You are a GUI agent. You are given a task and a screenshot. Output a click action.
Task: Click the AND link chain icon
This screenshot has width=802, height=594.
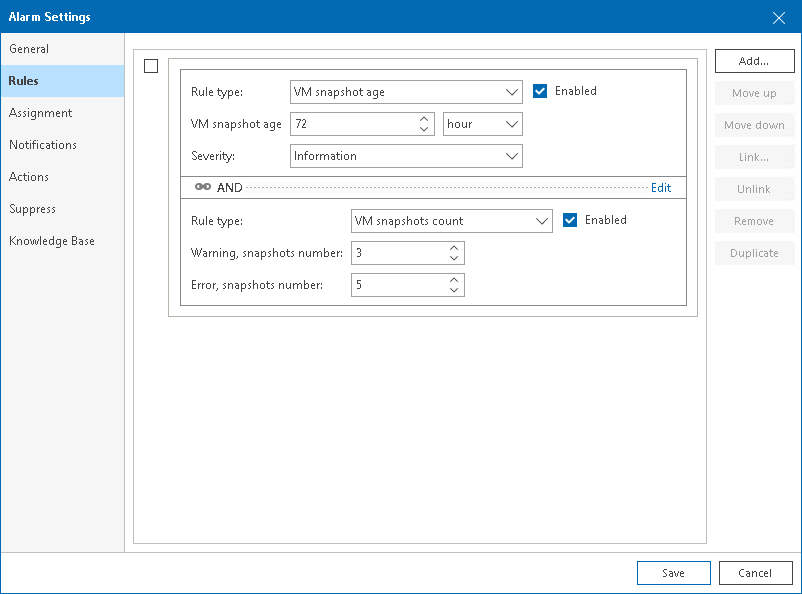pos(202,187)
